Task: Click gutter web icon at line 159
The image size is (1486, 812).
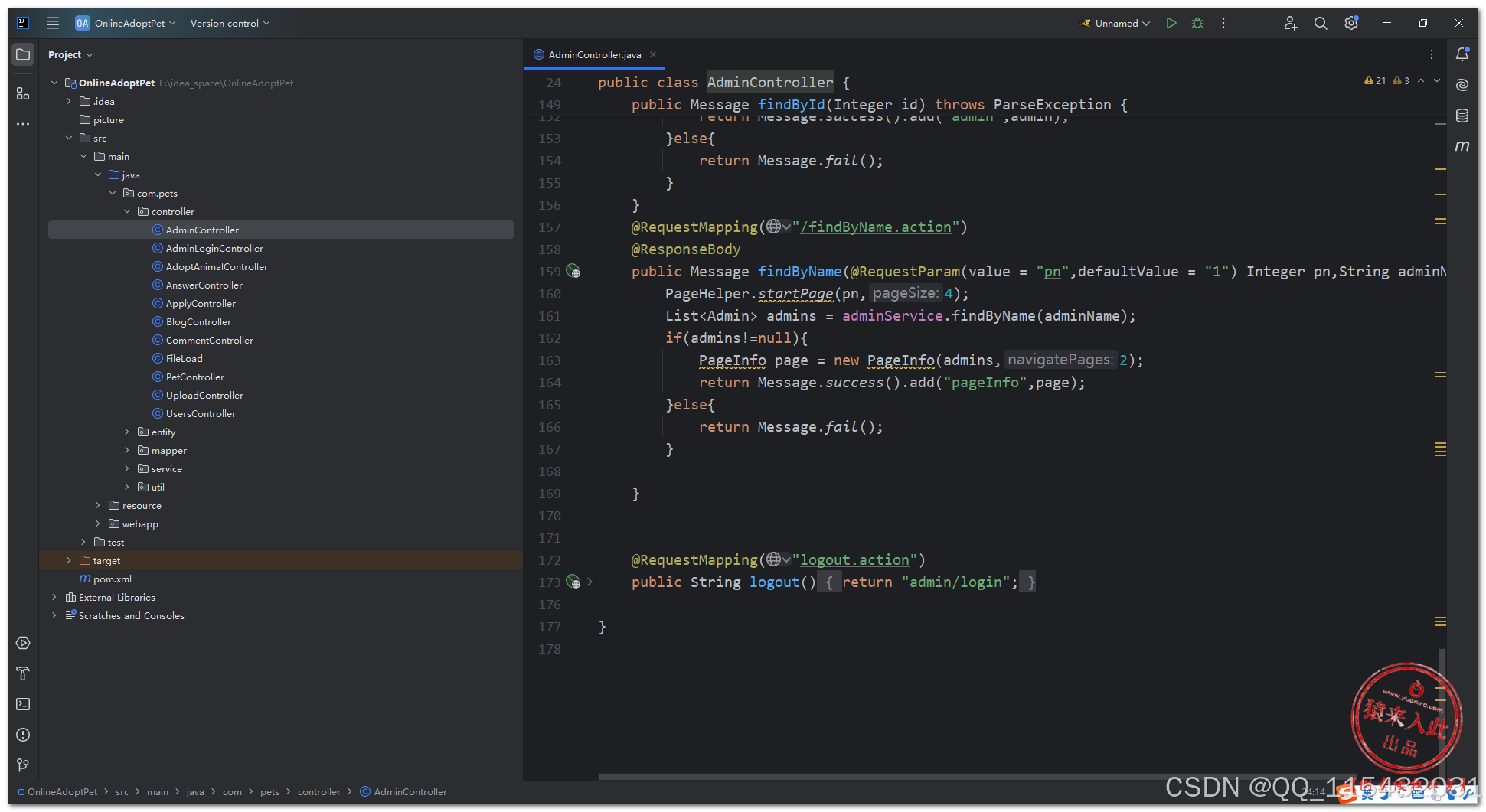Action: coord(573,272)
